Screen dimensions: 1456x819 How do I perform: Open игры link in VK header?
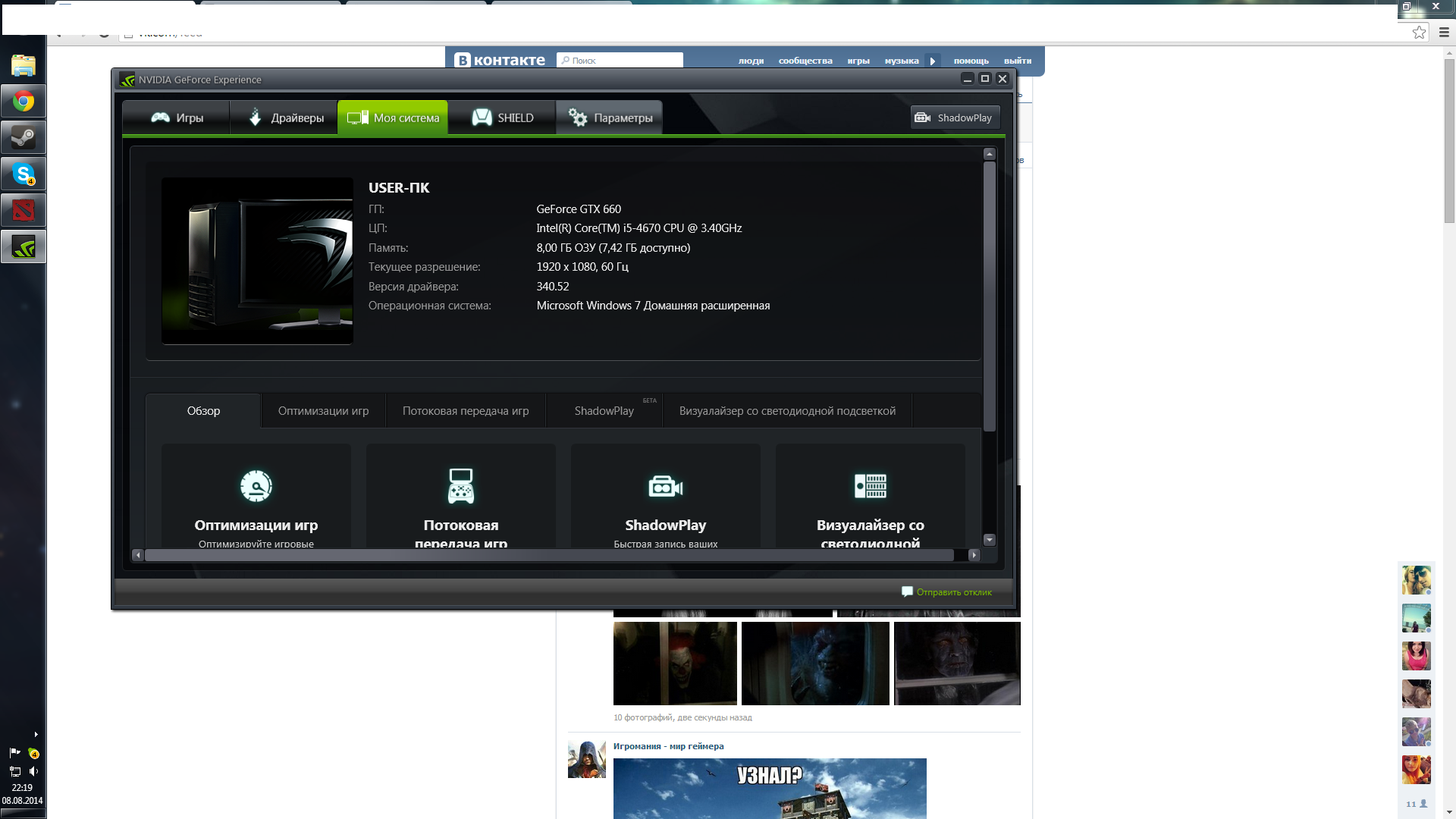coord(858,61)
